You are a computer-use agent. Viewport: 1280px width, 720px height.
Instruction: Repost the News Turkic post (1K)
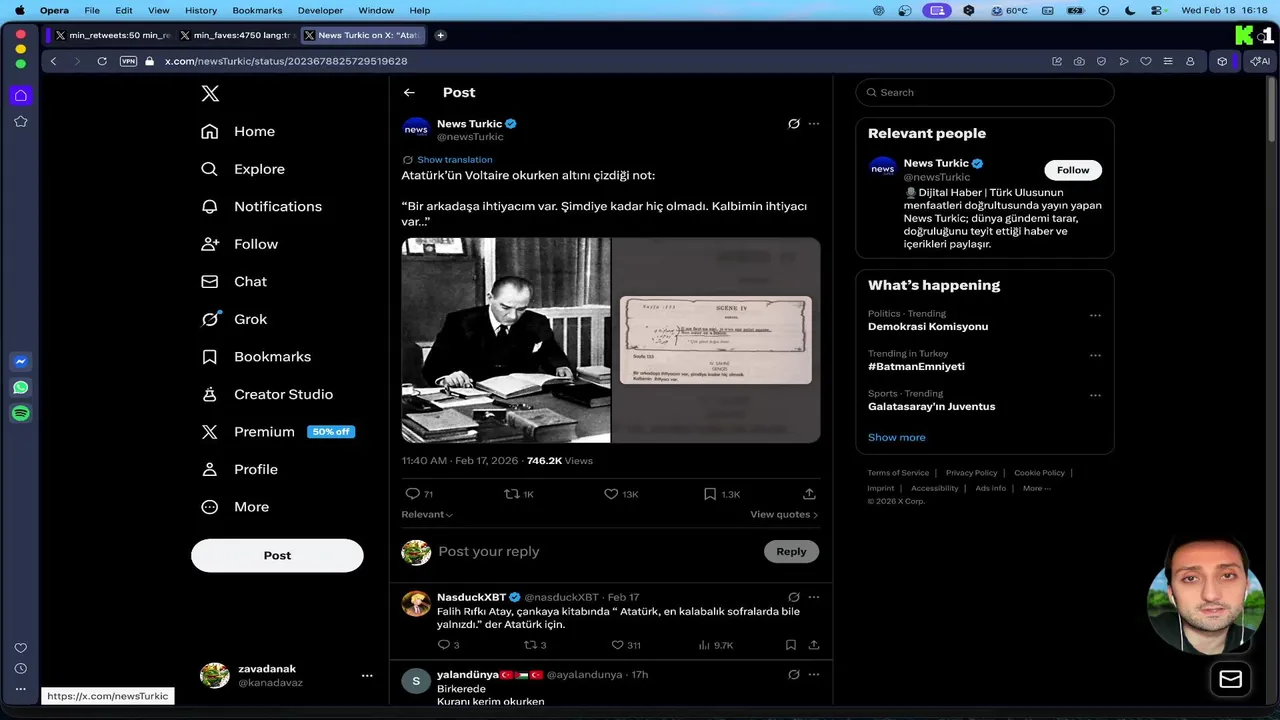click(512, 494)
